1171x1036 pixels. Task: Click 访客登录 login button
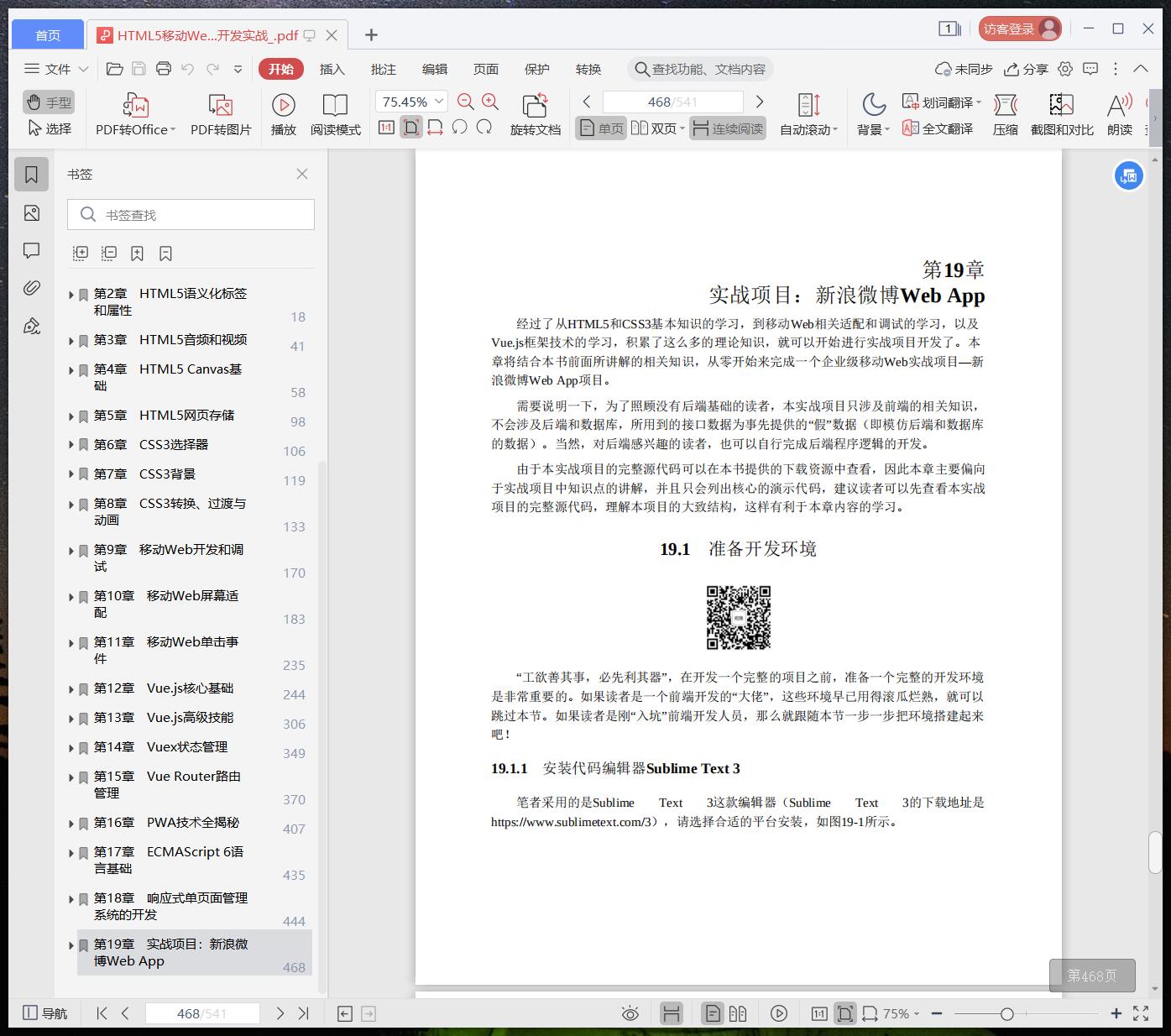click(1020, 29)
